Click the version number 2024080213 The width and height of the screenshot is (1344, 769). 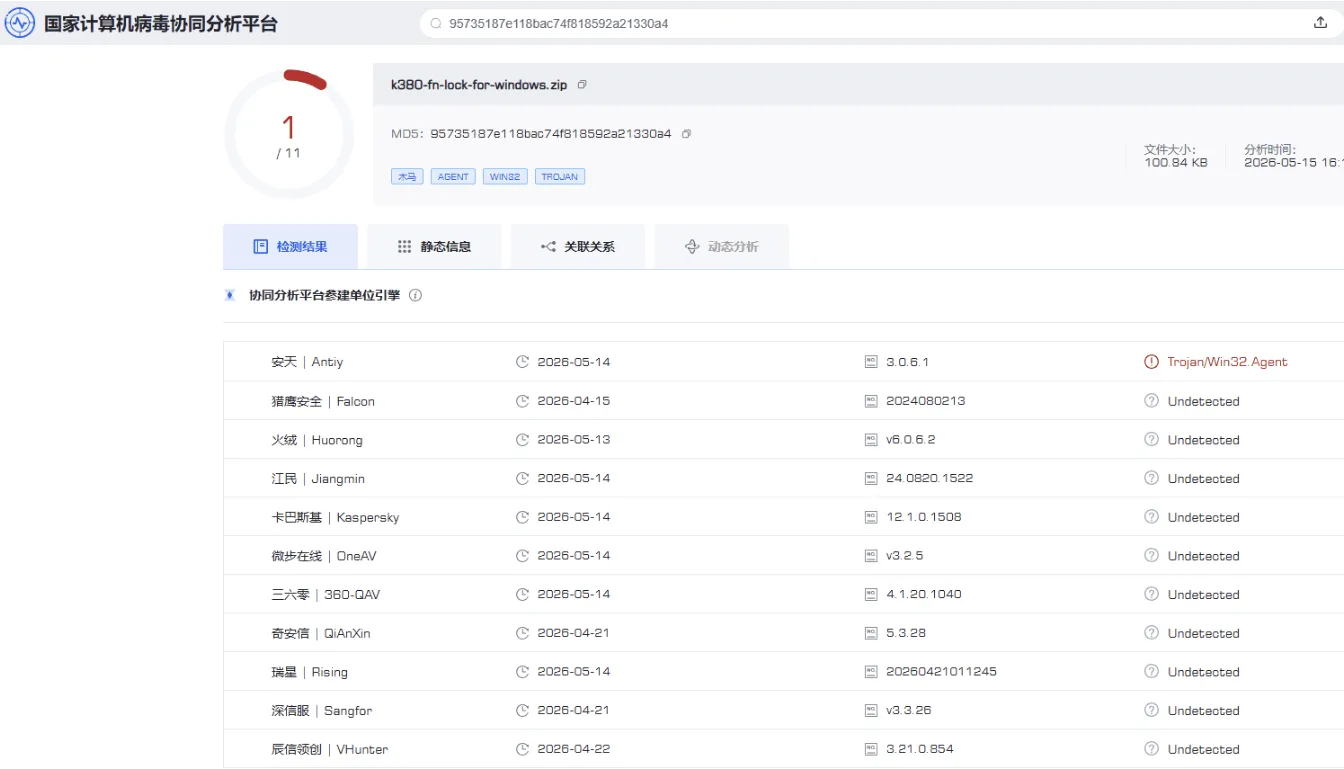coord(926,401)
